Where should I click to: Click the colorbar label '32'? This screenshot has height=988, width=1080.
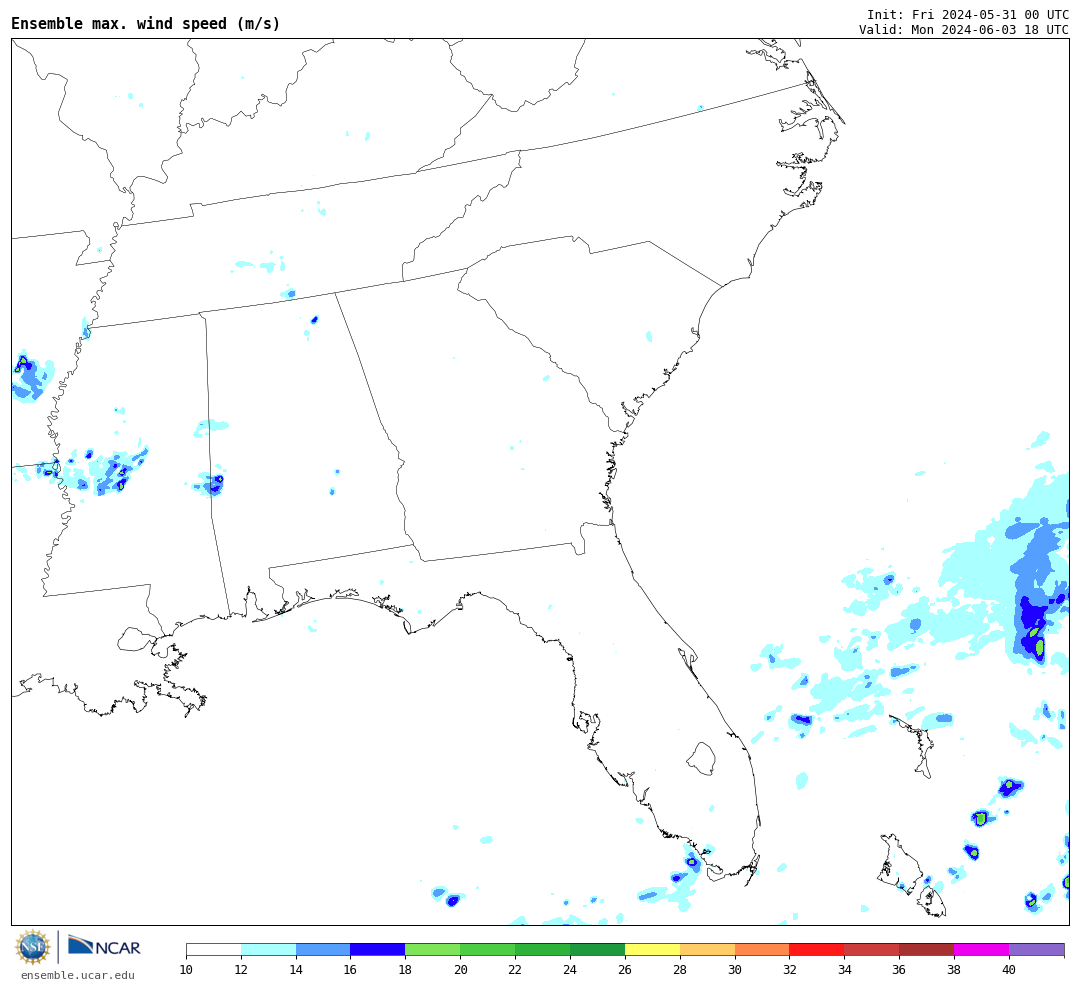pyautogui.click(x=789, y=969)
